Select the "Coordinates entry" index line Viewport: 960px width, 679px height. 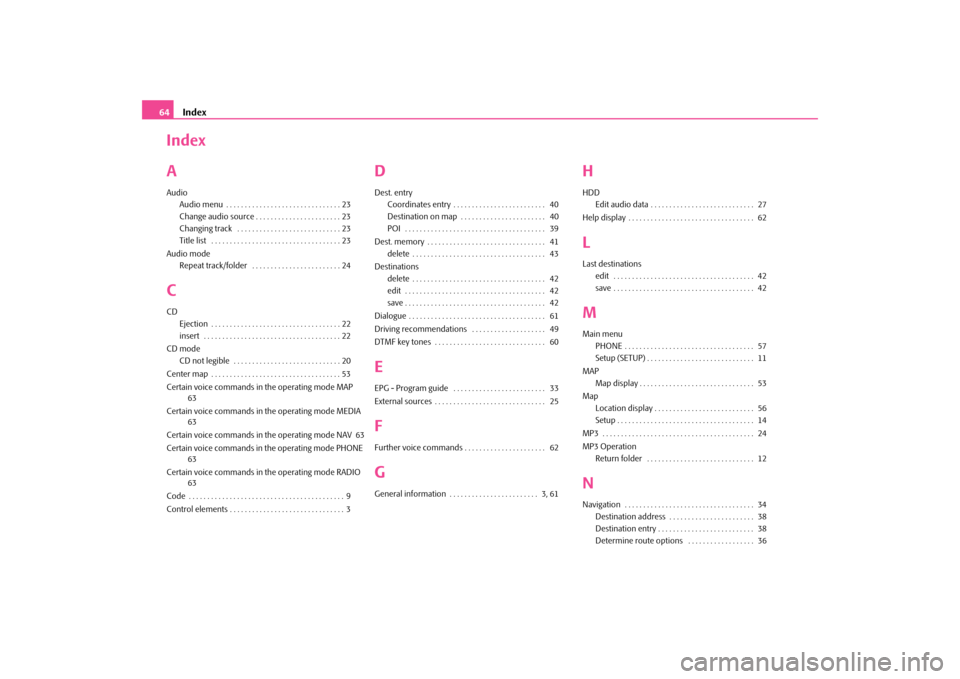pyautogui.click(x=419, y=205)
